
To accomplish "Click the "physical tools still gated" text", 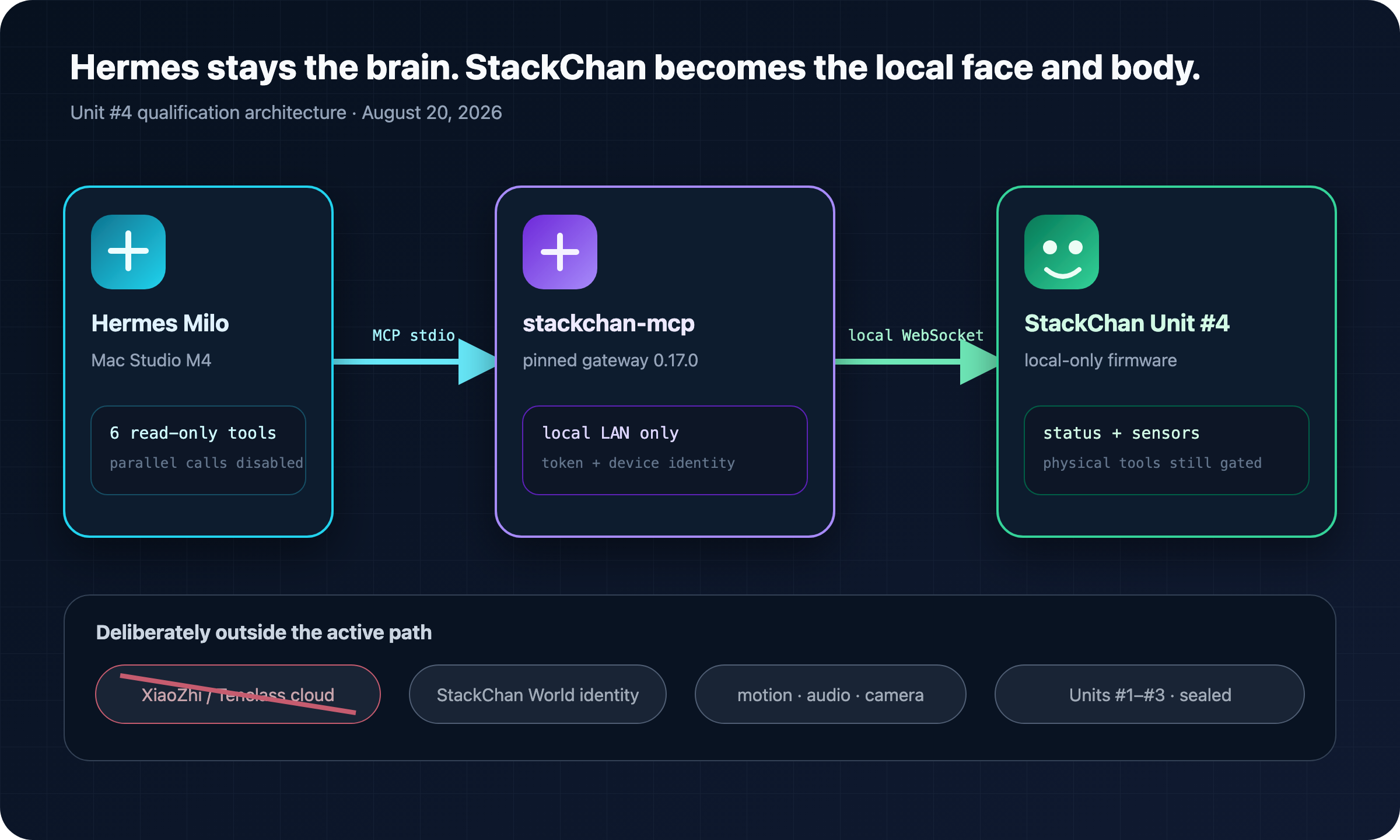I will click(1152, 463).
